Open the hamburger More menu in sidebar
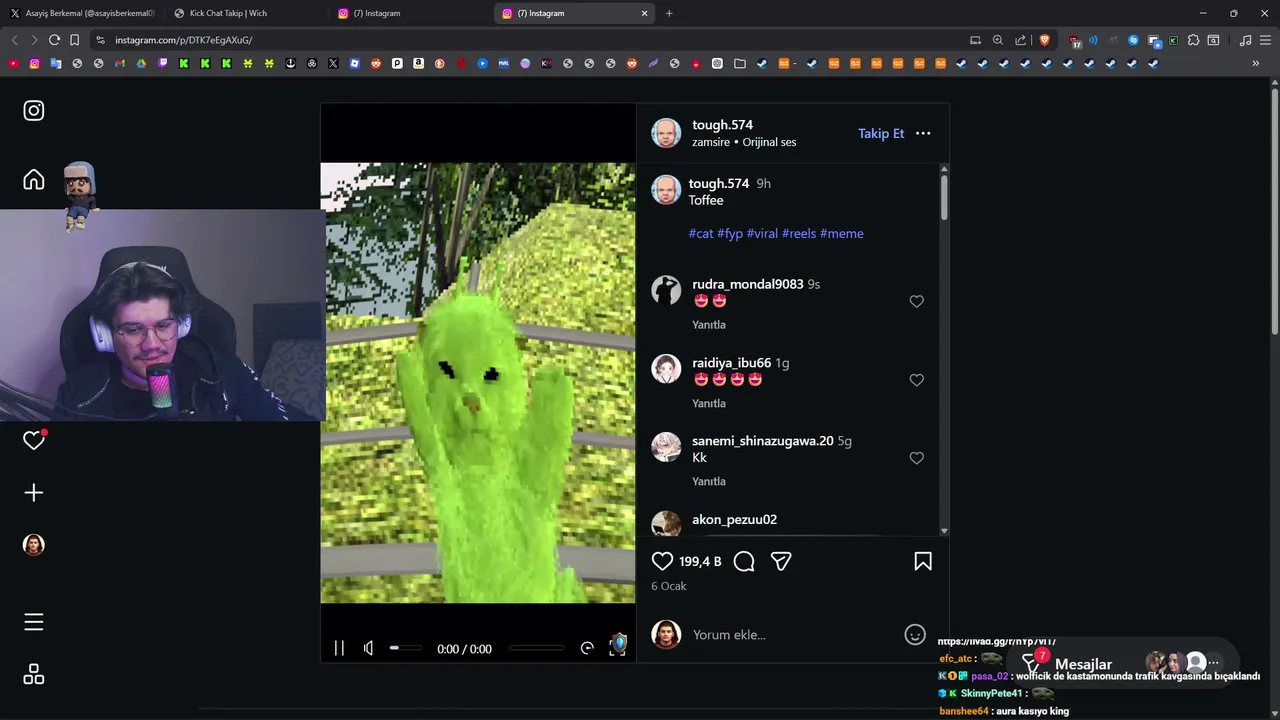 pyautogui.click(x=34, y=622)
